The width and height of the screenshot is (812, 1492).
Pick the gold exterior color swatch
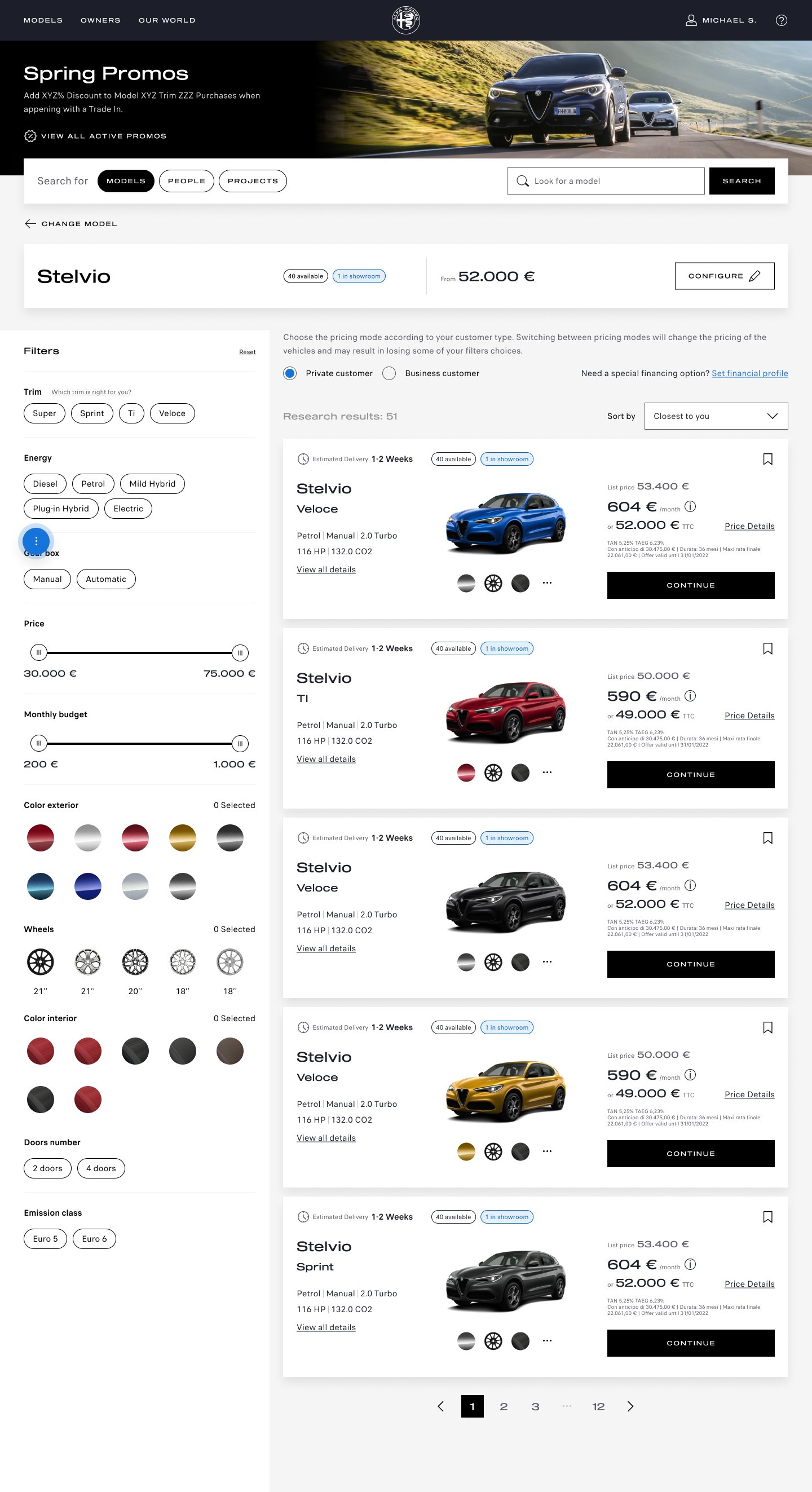click(183, 837)
